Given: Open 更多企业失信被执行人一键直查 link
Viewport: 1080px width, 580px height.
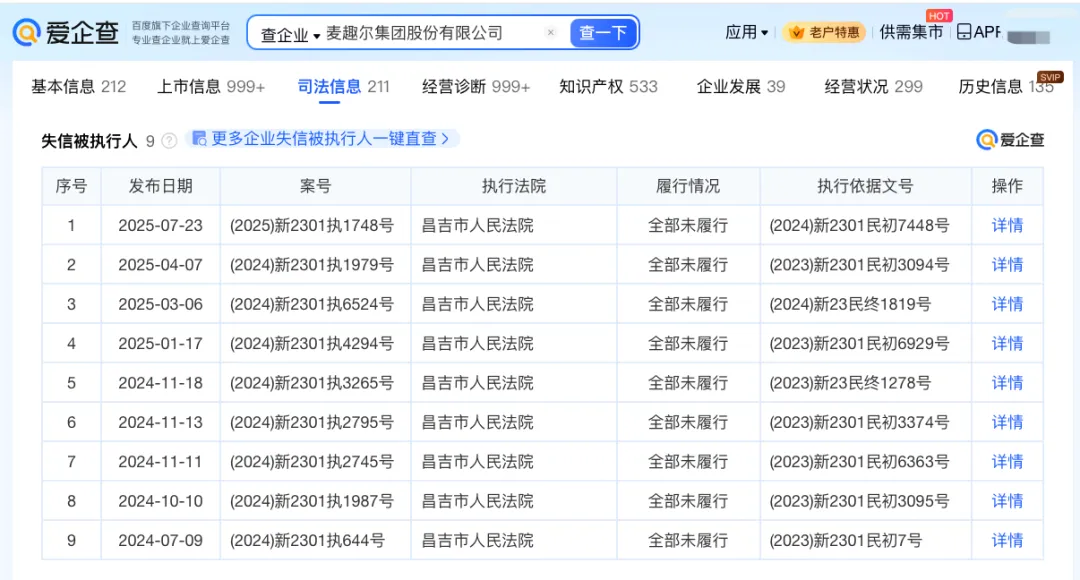Looking at the screenshot, I should [322, 139].
